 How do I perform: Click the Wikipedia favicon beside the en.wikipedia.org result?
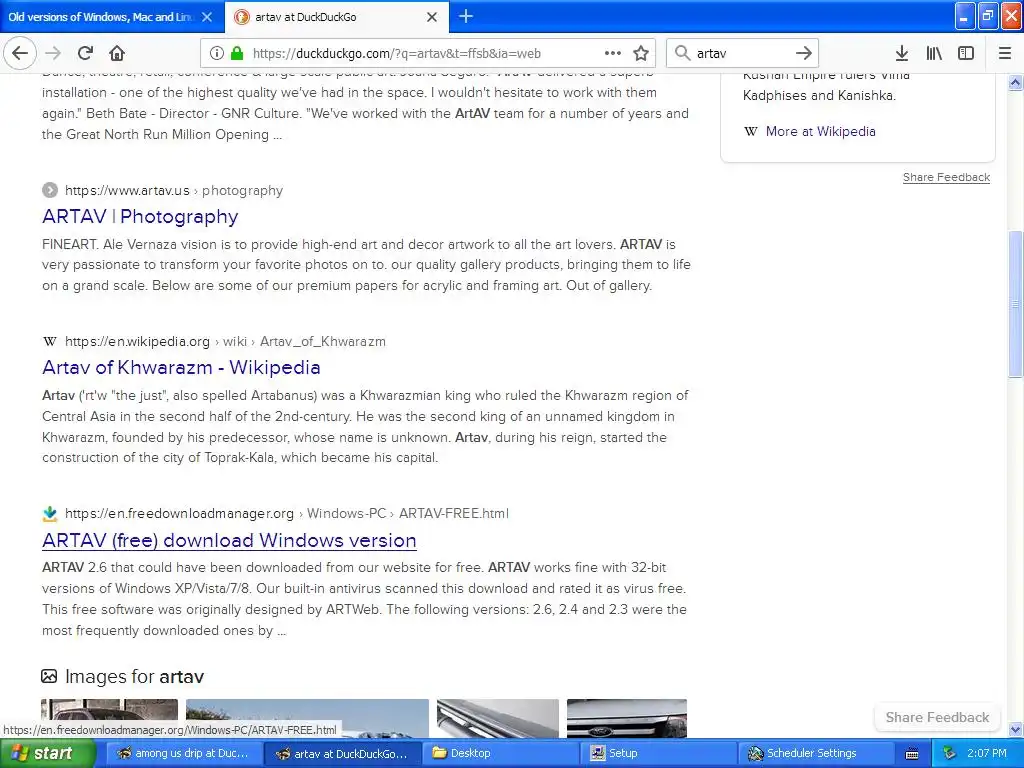pos(50,341)
